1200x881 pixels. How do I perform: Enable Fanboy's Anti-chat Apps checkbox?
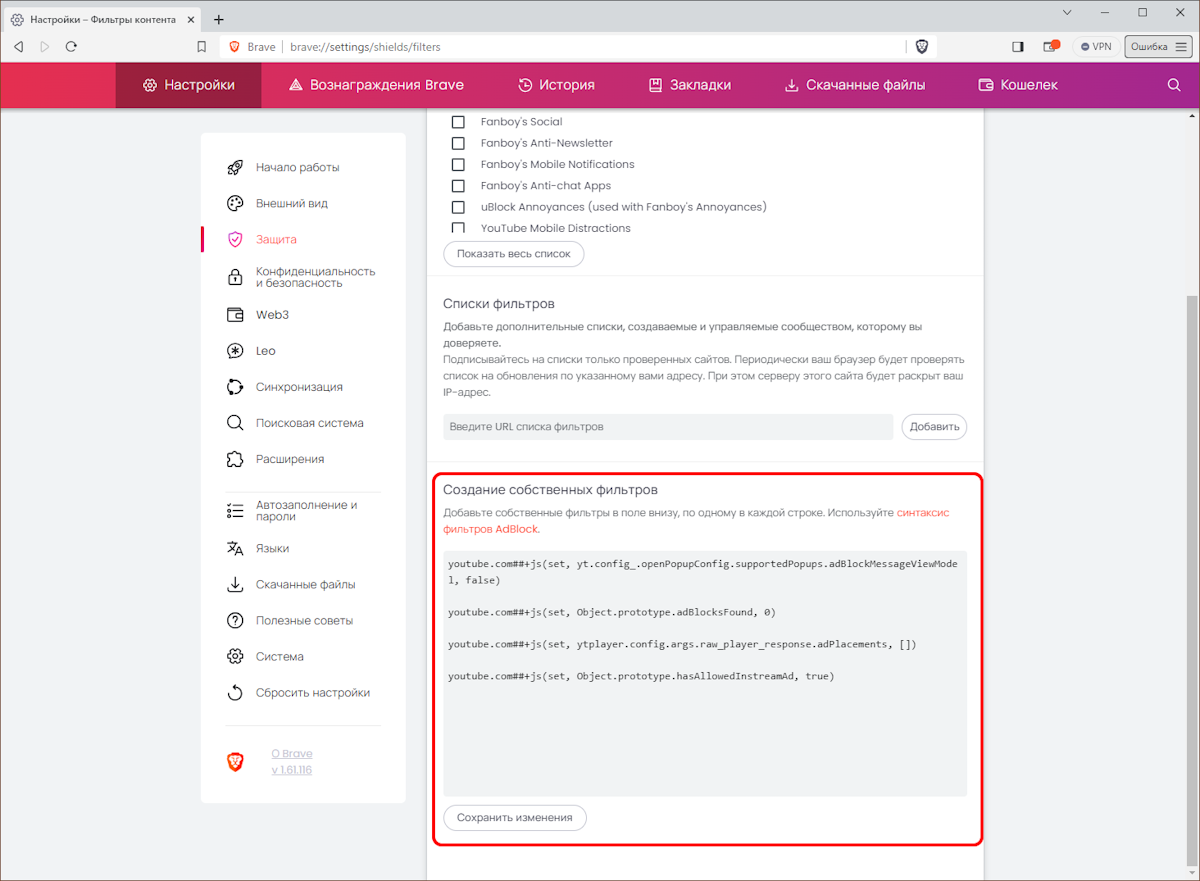458,186
